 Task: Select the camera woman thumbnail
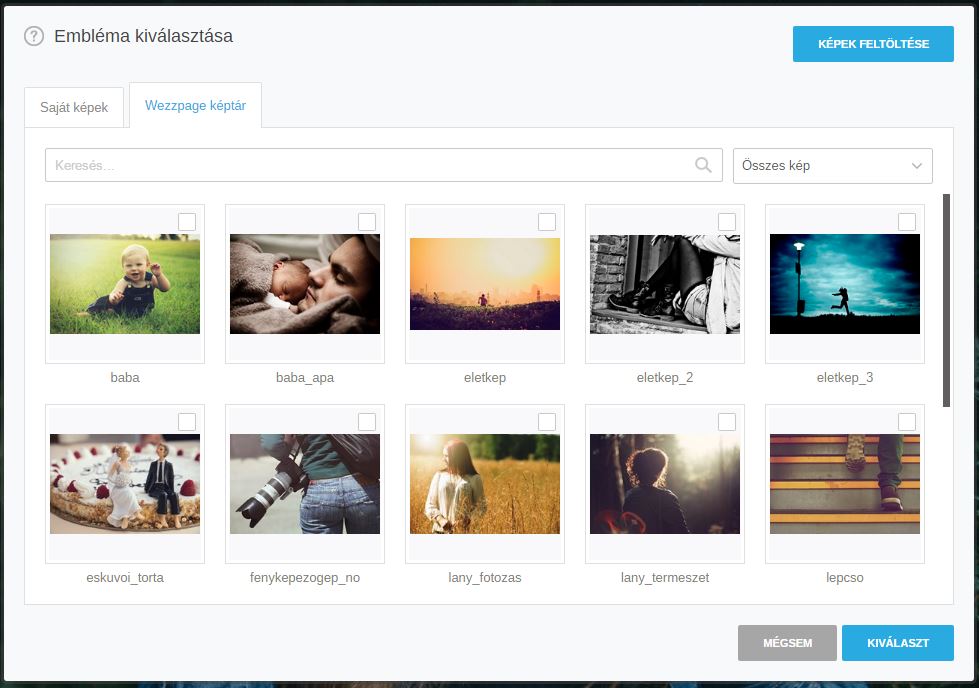pyautogui.click(x=305, y=484)
